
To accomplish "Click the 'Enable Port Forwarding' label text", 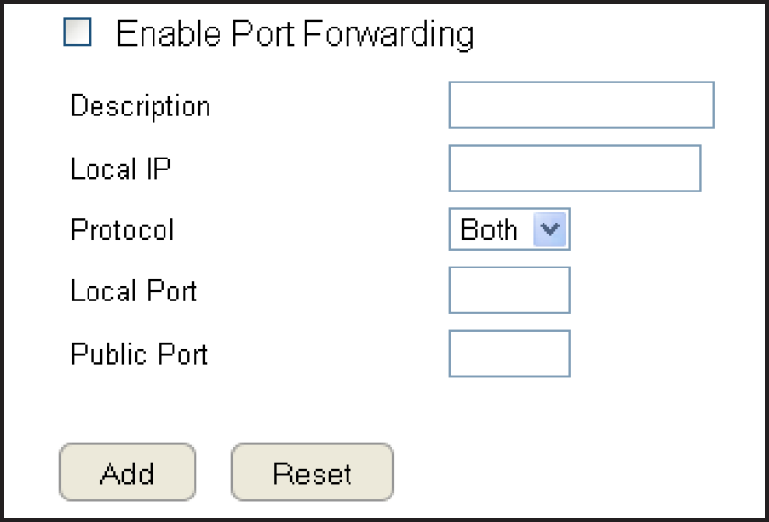I will 295,35.
